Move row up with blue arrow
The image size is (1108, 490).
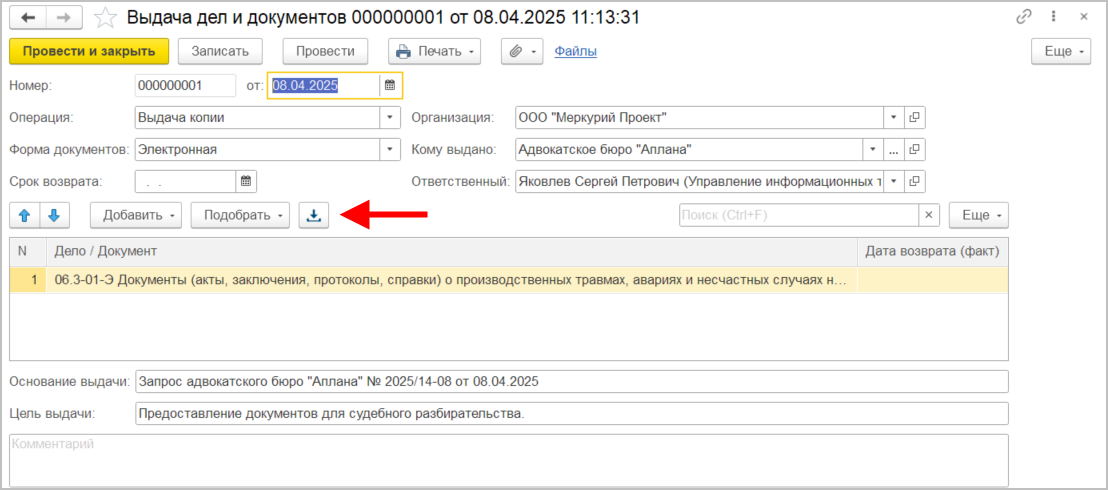[x=25, y=216]
